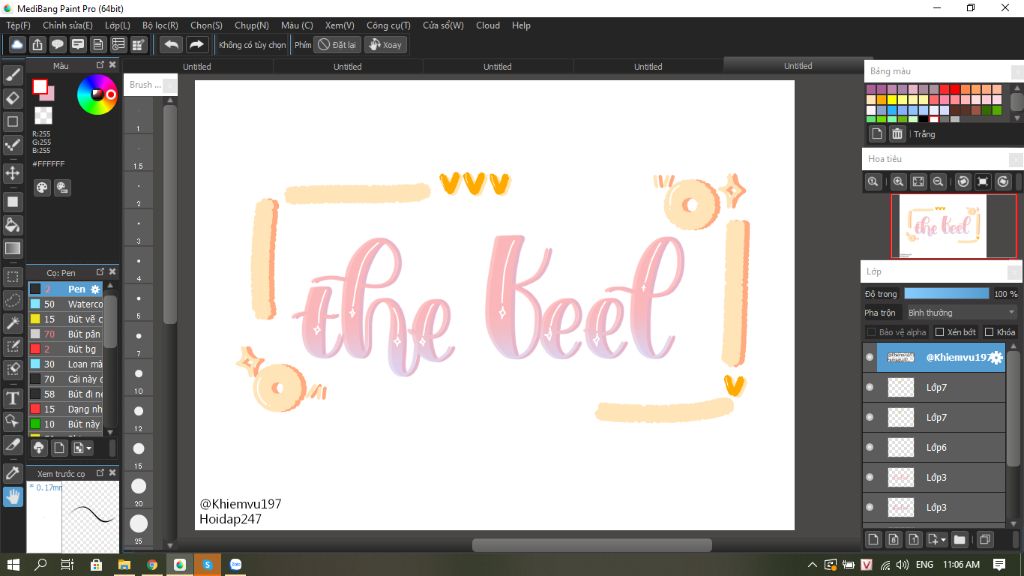Image resolution: width=1024 pixels, height=576 pixels.
Task: Open settings gear on @Khiemvu197 layer
Action: click(995, 357)
